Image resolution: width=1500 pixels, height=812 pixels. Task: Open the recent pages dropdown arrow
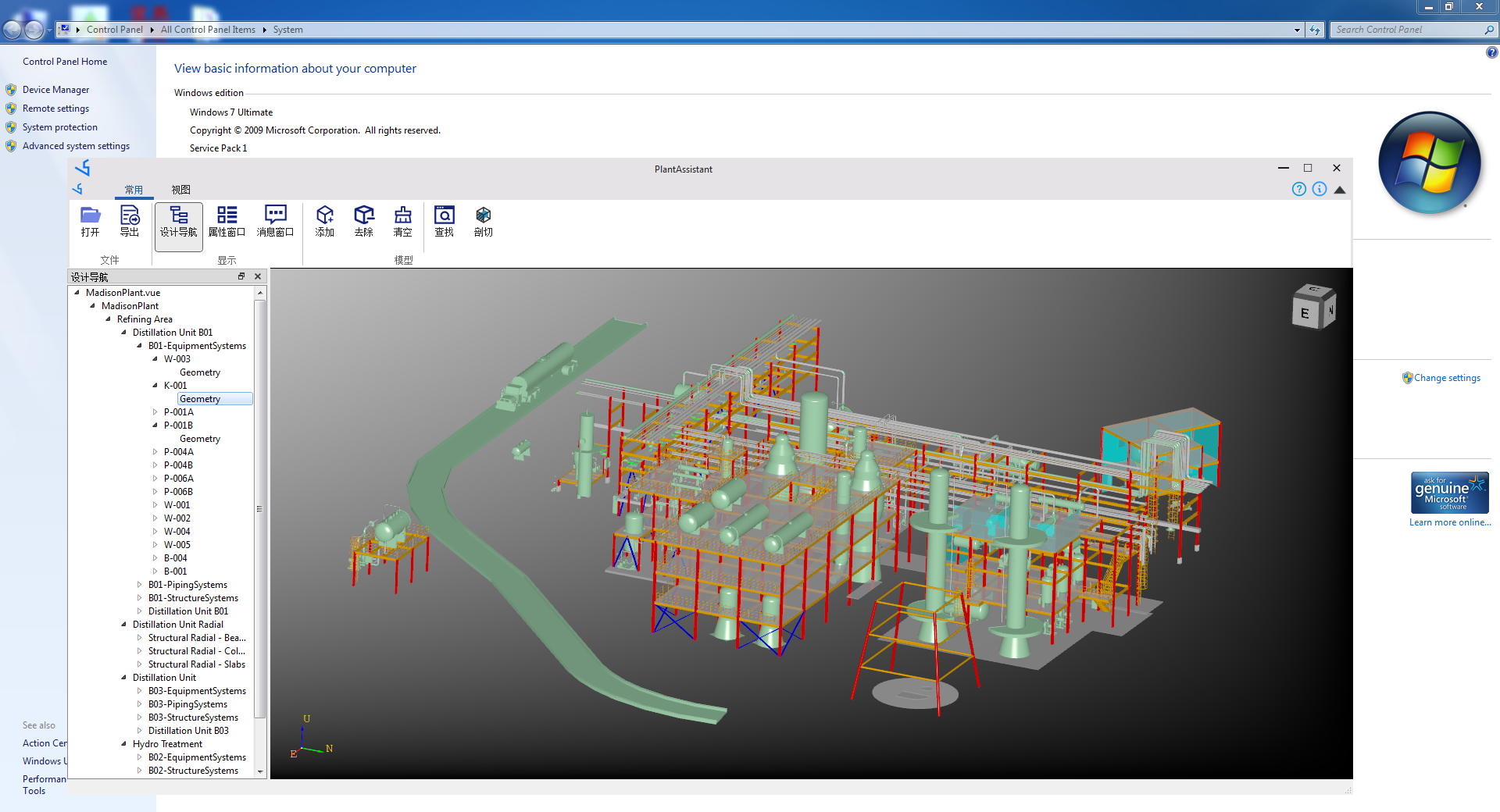point(49,30)
